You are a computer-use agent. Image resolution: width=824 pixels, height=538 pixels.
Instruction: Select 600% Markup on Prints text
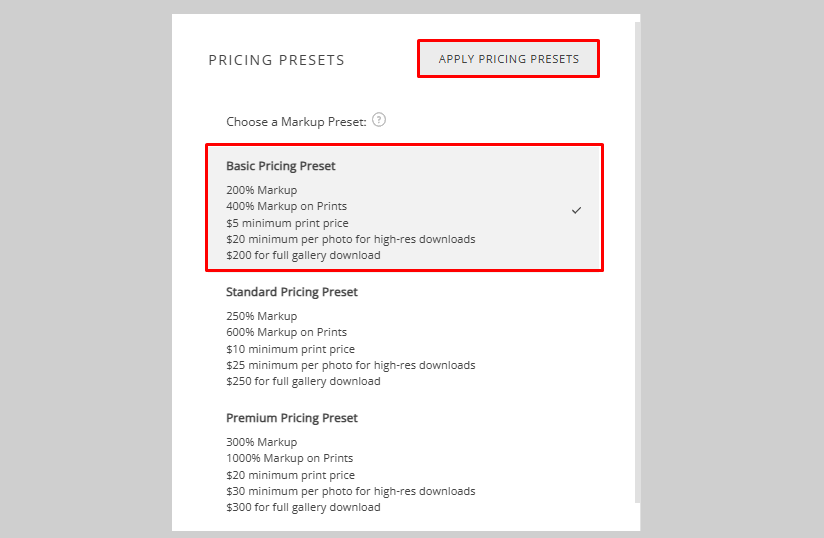coord(286,332)
